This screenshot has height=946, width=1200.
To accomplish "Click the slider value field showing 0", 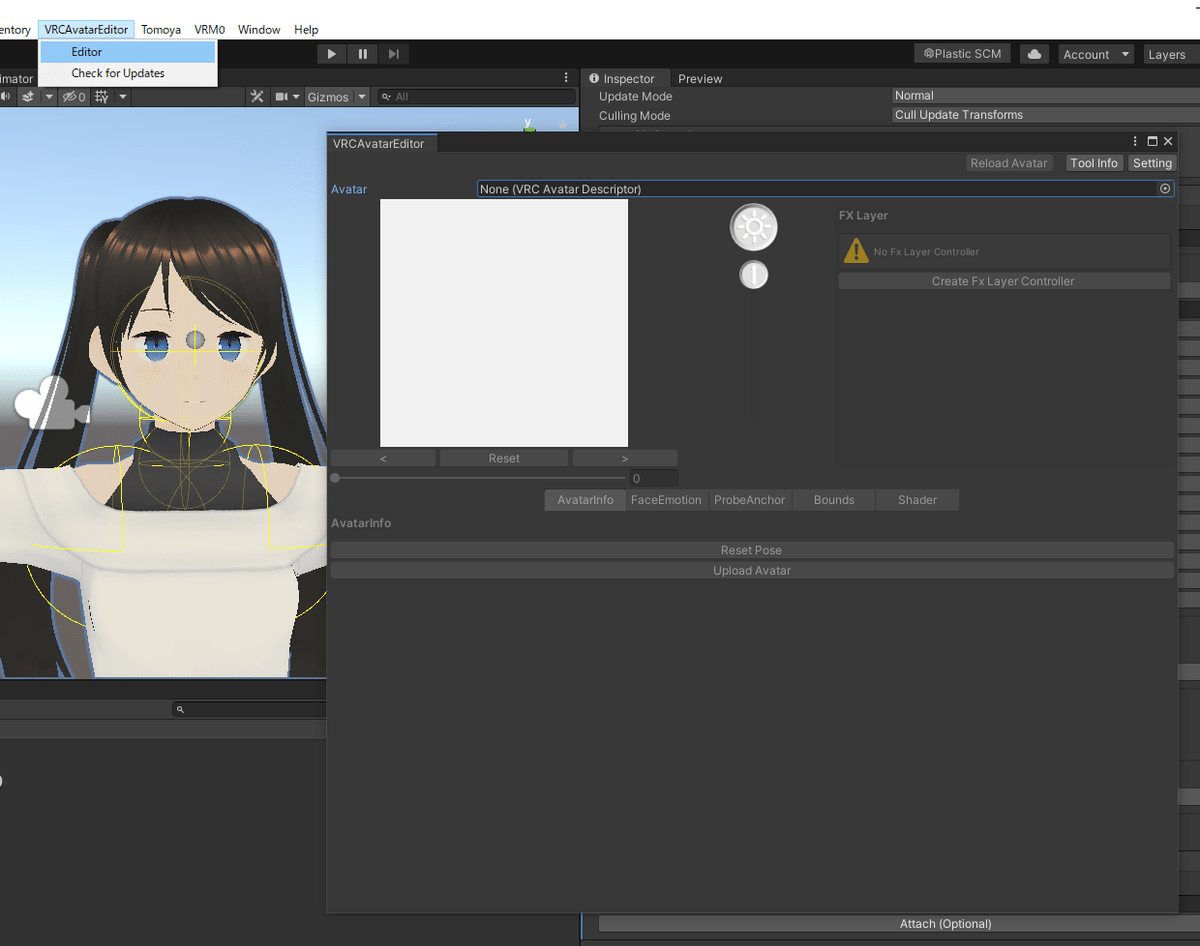I will point(654,478).
